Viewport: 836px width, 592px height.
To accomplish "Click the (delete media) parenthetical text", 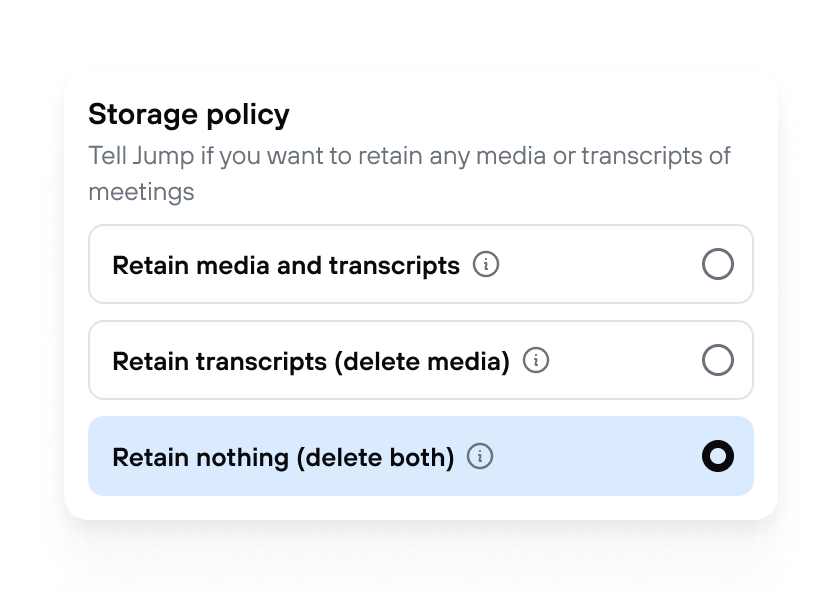I will [422, 361].
